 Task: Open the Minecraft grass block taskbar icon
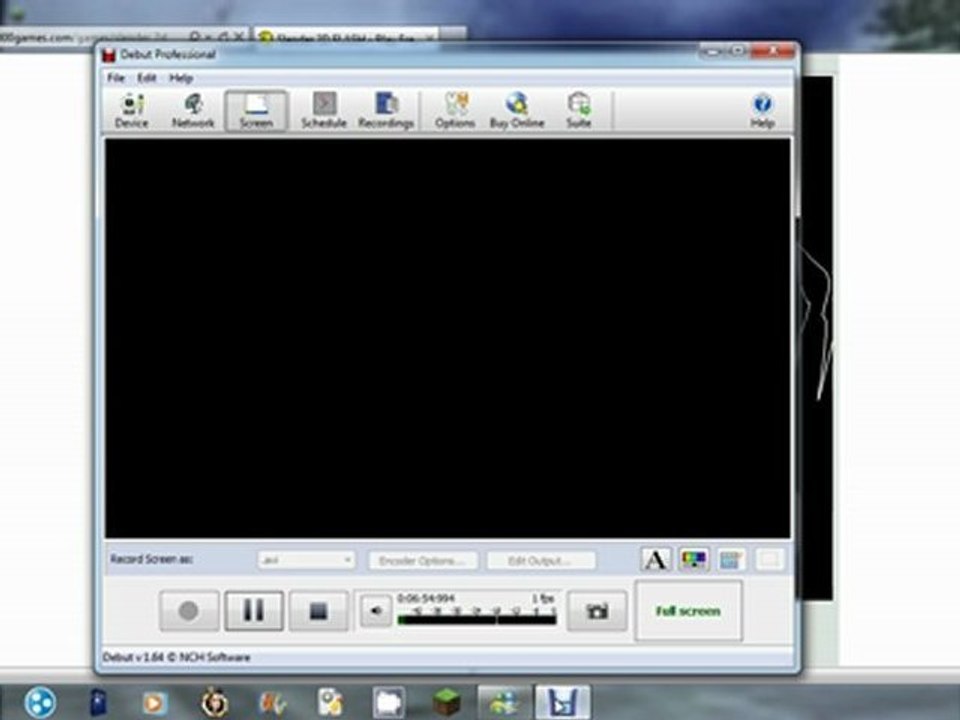(447, 702)
